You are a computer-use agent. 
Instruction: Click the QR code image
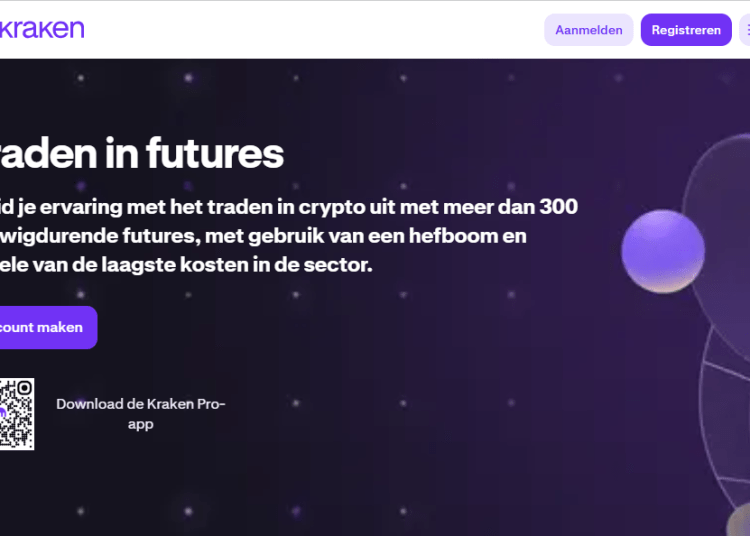tap(16, 414)
